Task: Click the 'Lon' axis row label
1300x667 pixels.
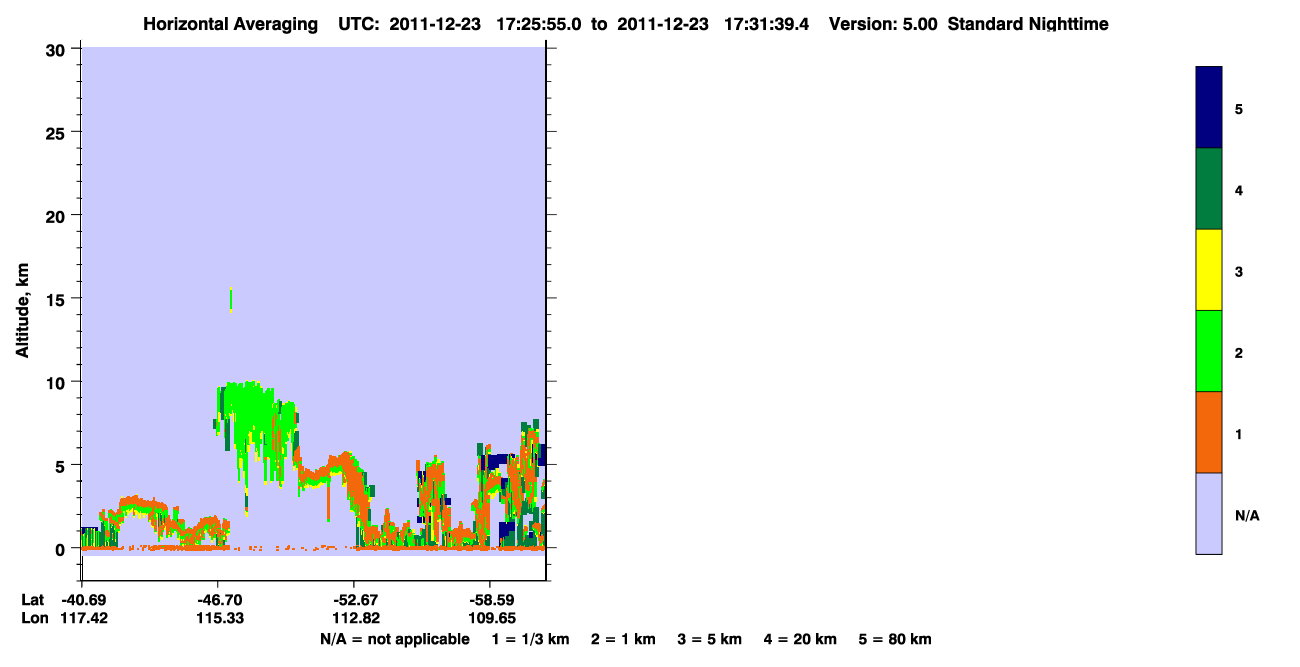Action: tap(33, 618)
